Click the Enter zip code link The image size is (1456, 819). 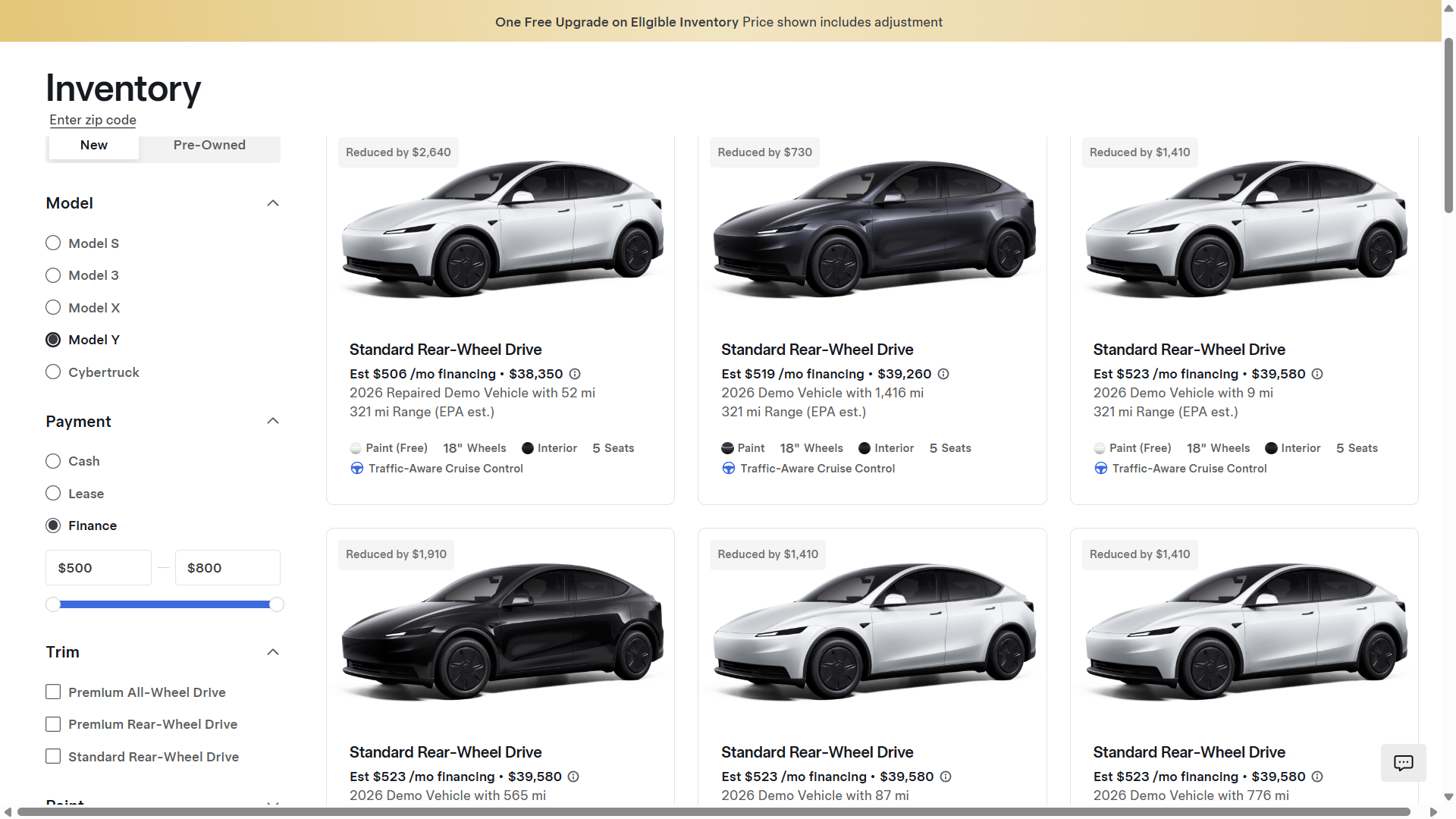pos(93,120)
